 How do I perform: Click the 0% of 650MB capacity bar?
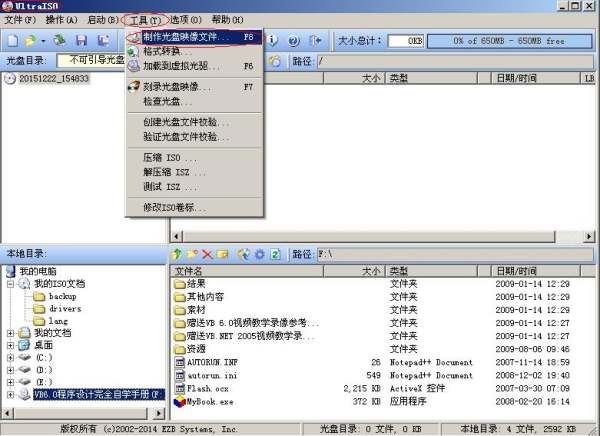pyautogui.click(x=509, y=41)
